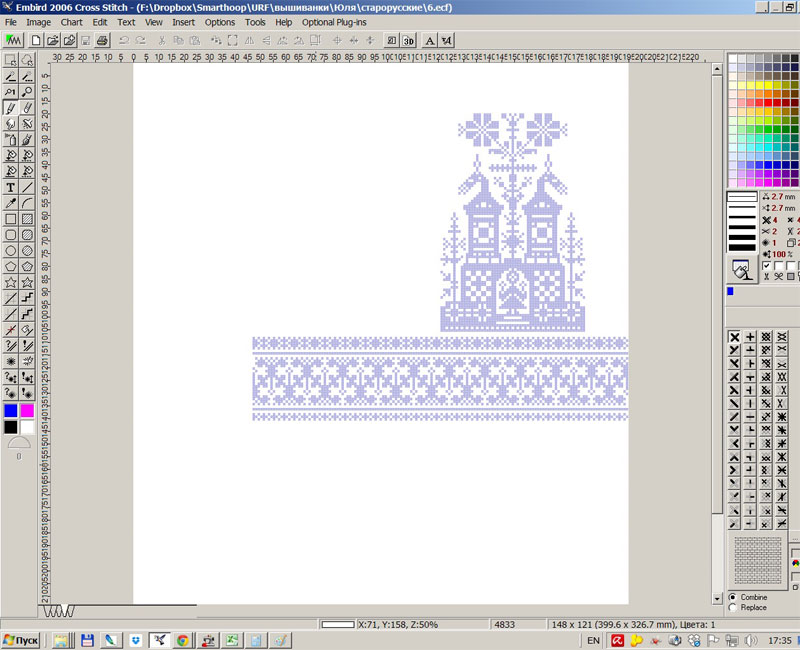The height and width of the screenshot is (650, 800).
Task: Select the full cross stitch type
Action: (734, 339)
